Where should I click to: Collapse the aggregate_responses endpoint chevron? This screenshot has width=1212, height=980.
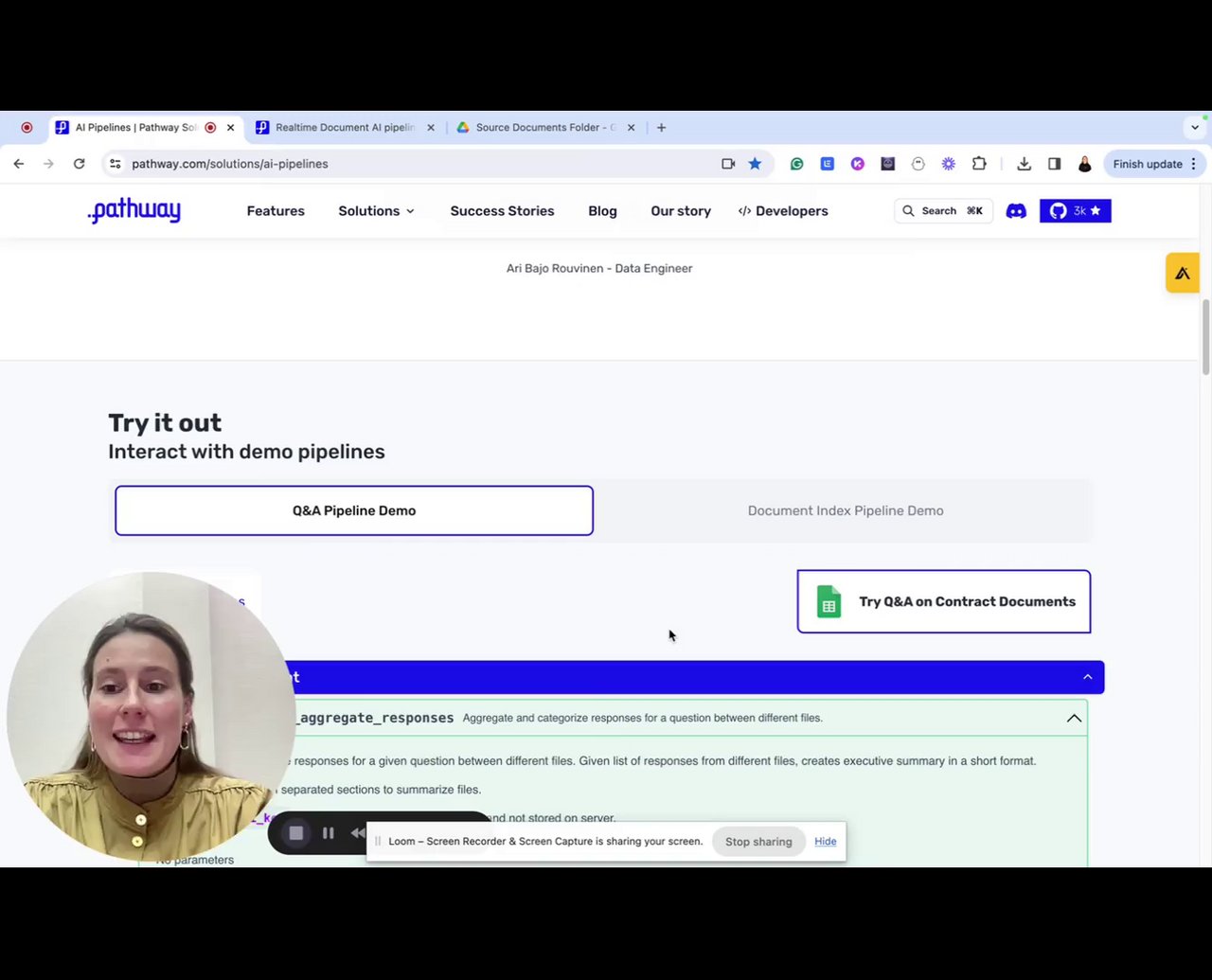point(1075,718)
